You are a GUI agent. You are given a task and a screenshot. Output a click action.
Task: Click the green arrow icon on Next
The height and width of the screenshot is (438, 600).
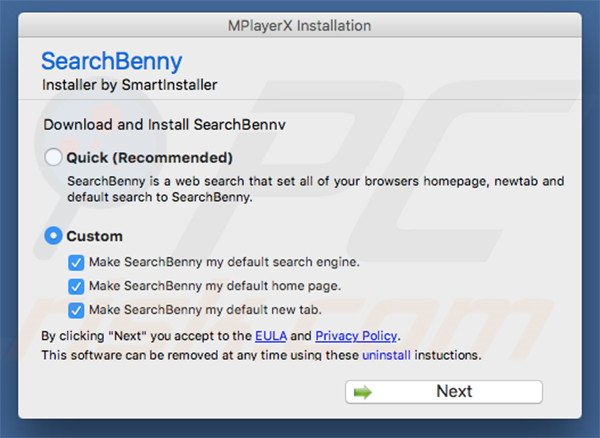click(x=362, y=392)
